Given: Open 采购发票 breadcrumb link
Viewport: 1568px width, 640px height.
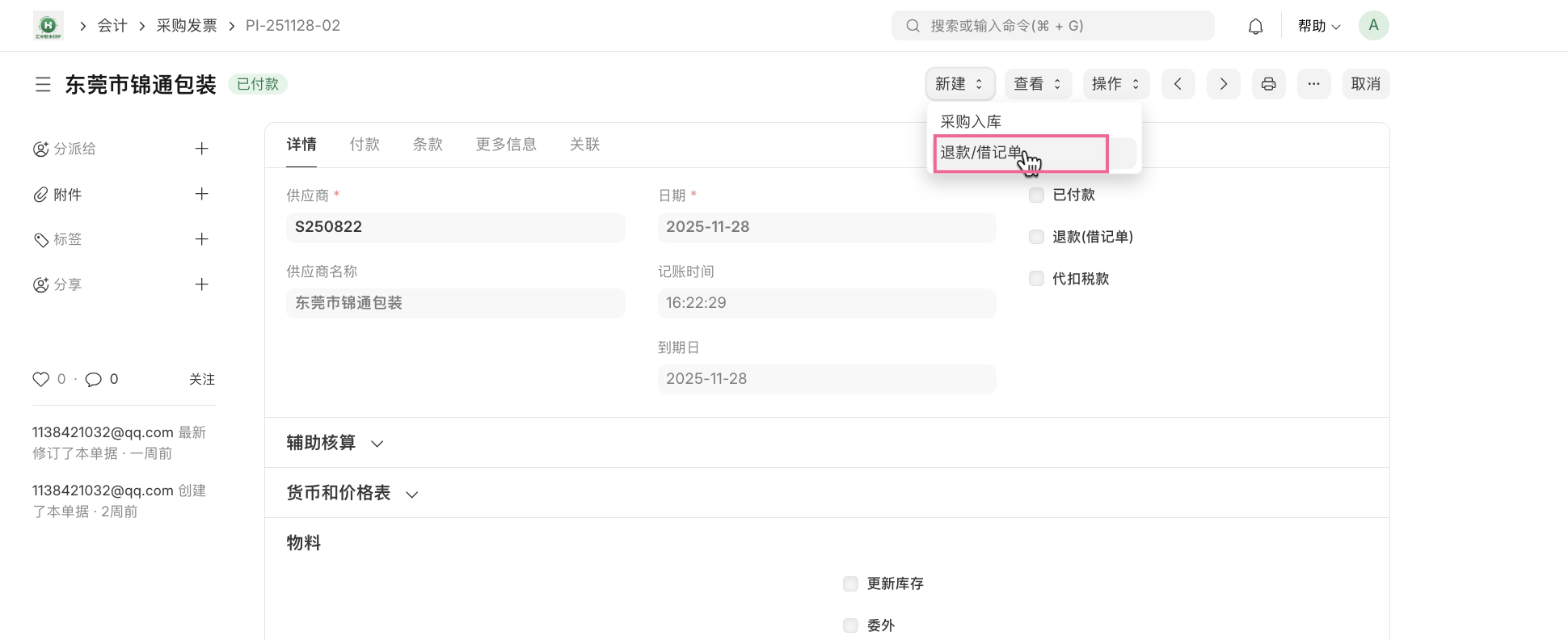Looking at the screenshot, I should pyautogui.click(x=187, y=26).
